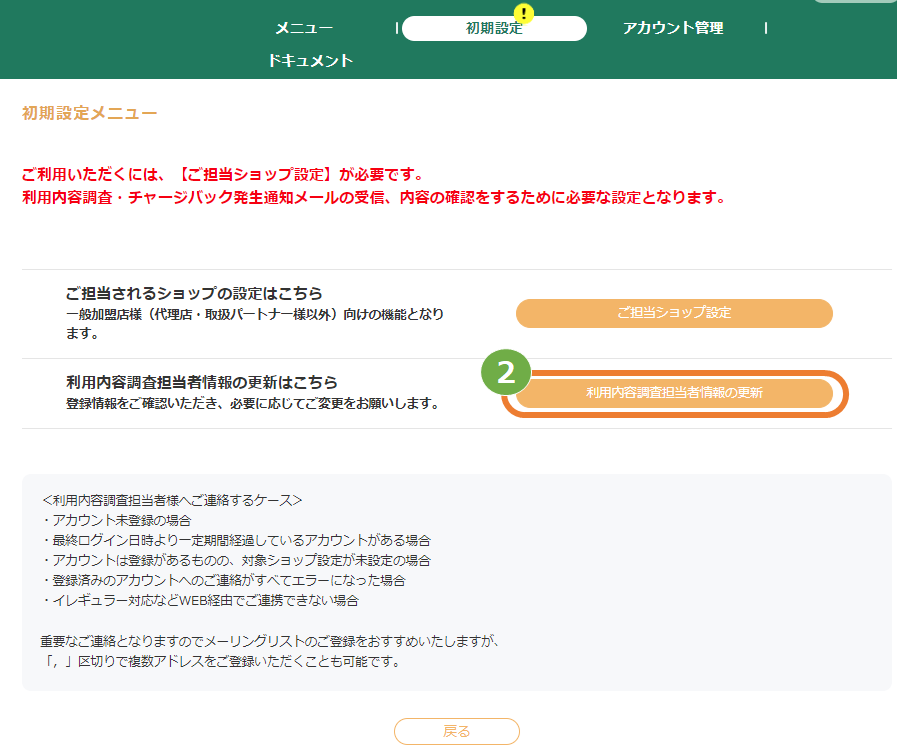Click the red text 【ご担当ショップ設定】が必要です
Viewport: 897px width, 754px height.
[300, 174]
